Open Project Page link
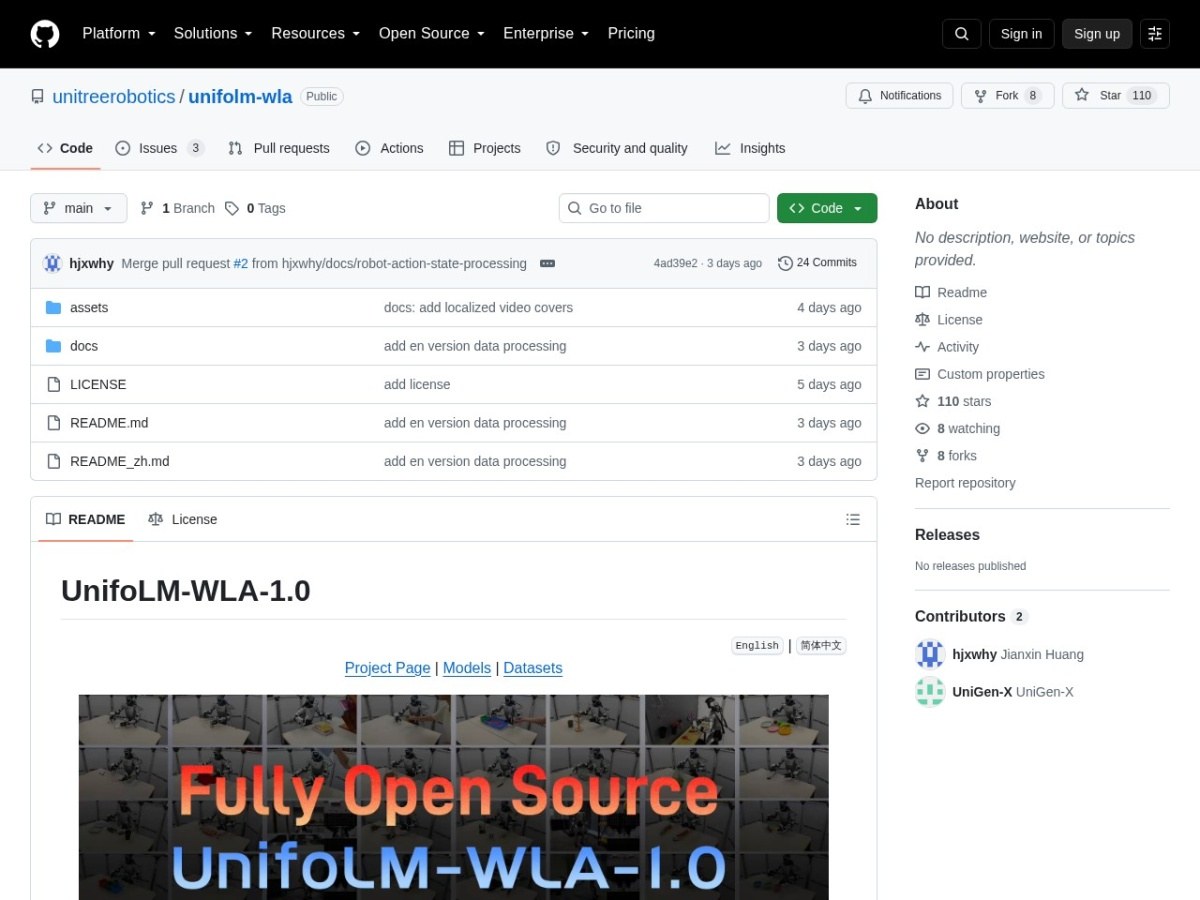This screenshot has height=900, width=1200. [x=387, y=668]
